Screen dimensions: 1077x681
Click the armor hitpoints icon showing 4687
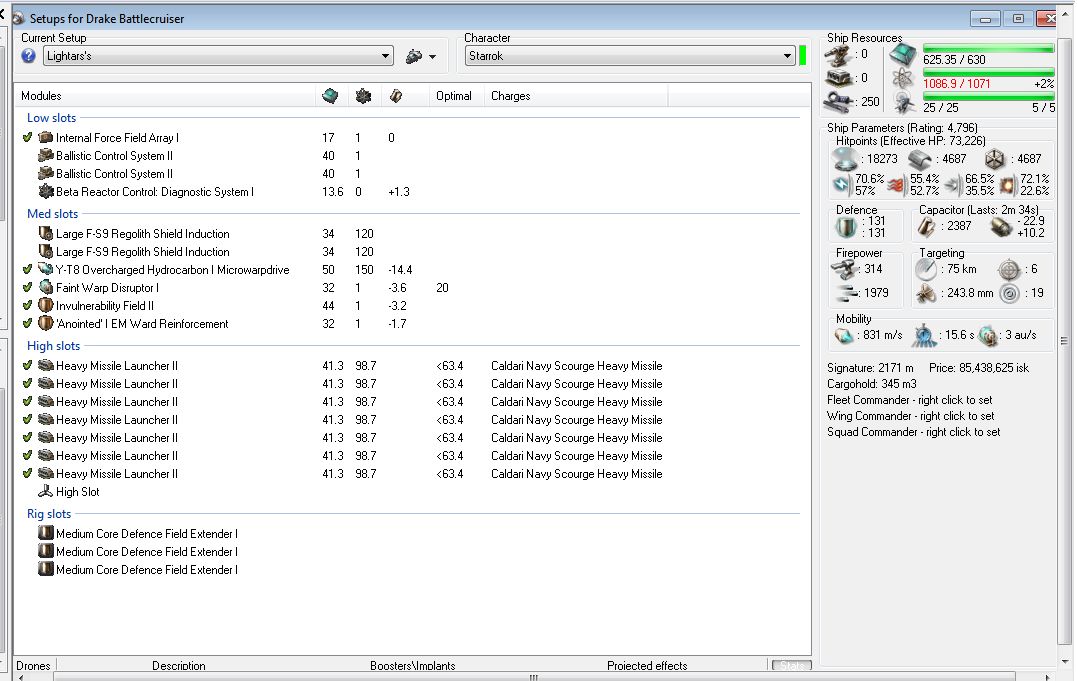pos(920,159)
